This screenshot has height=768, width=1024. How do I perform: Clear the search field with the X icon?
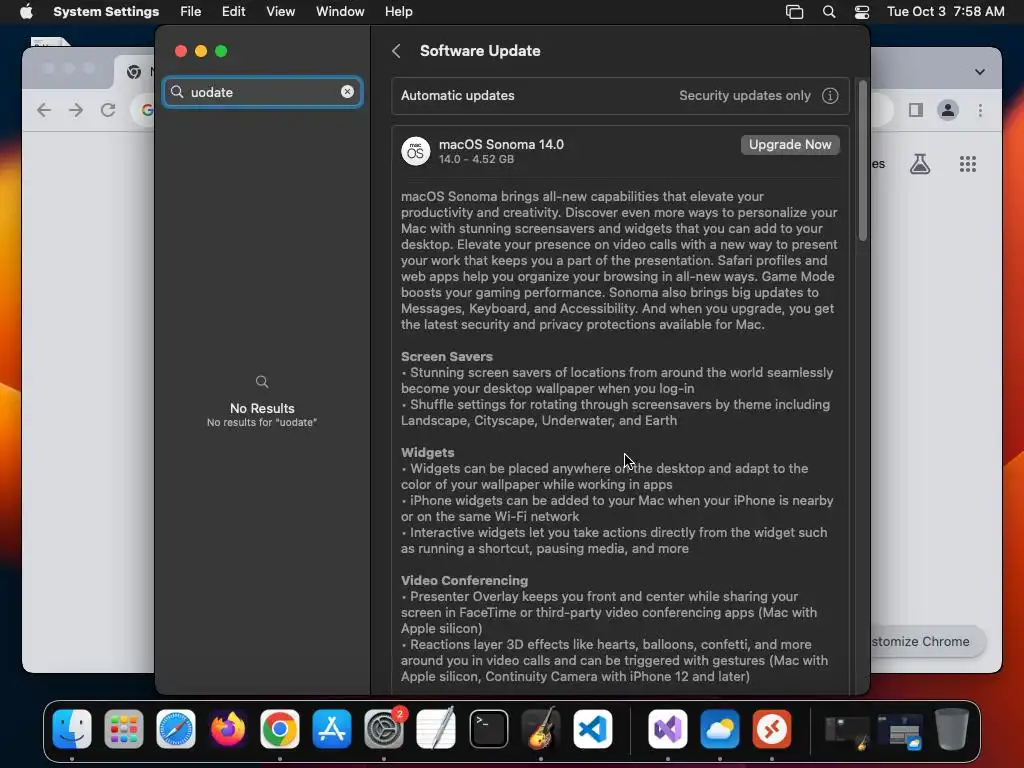[347, 92]
